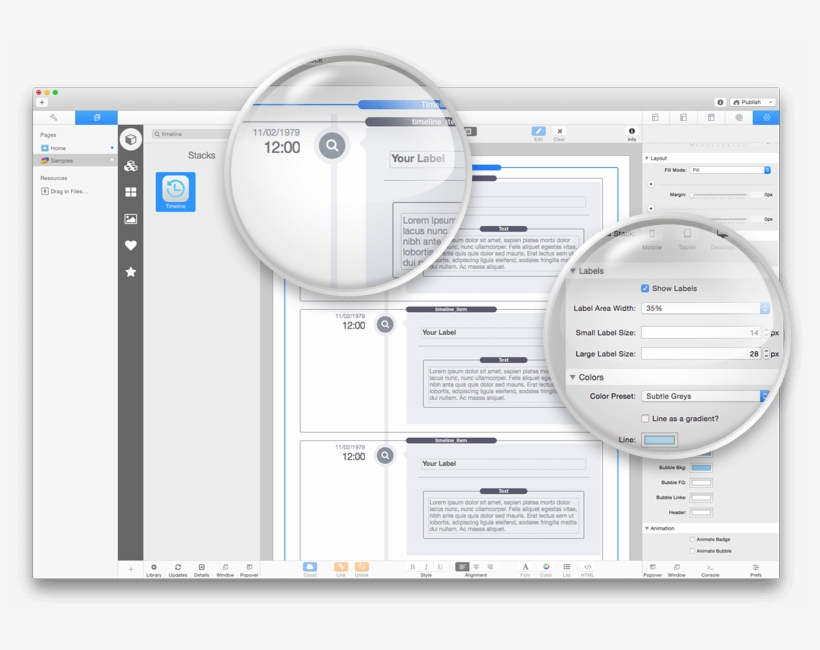Open the starred stacks section
The height and width of the screenshot is (650, 820).
tap(130, 271)
